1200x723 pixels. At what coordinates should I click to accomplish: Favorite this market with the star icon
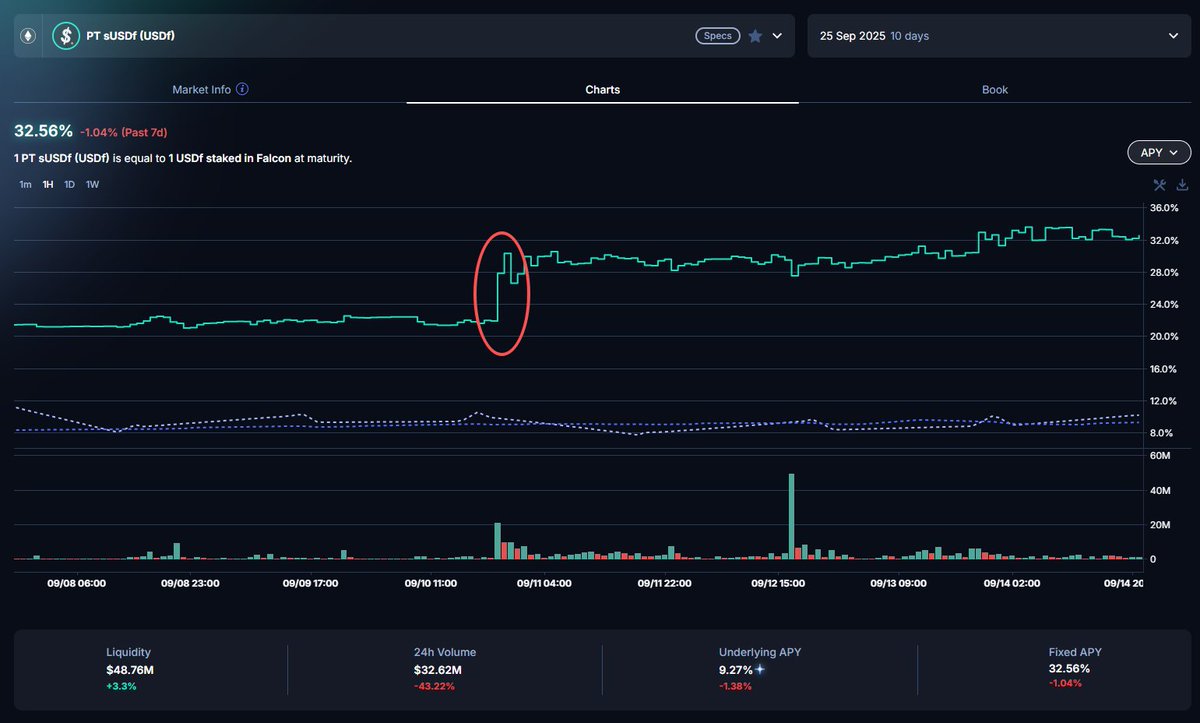(755, 36)
